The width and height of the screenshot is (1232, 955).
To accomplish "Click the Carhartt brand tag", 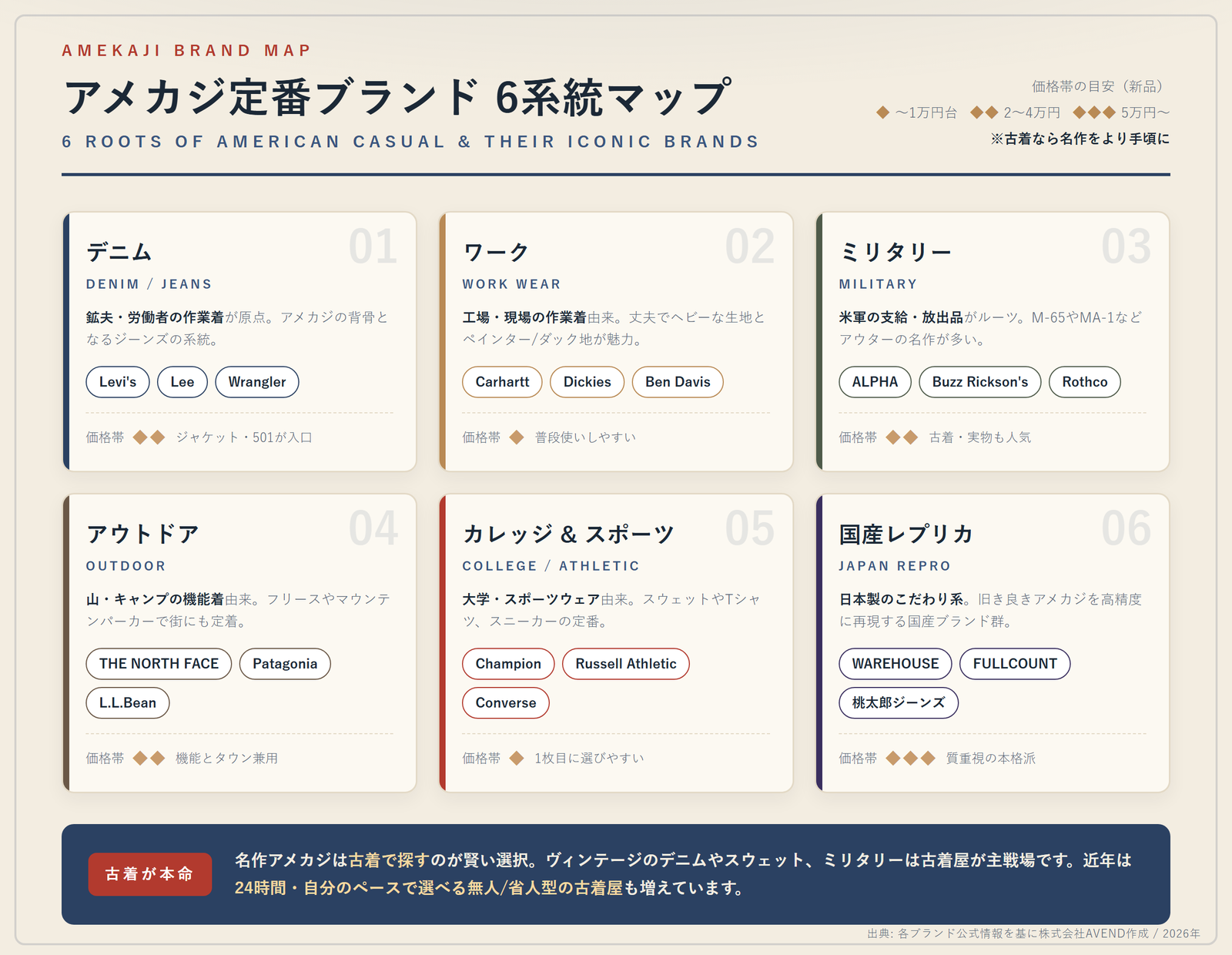I will (502, 382).
